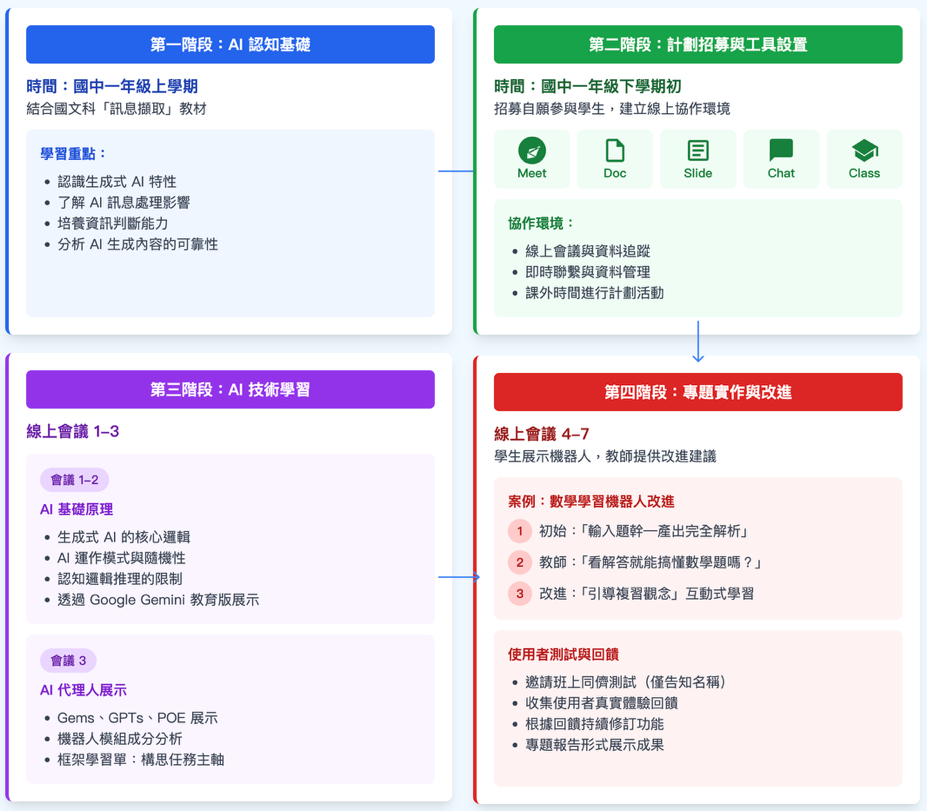Viewport: 927px width, 811px height.
Task: Select the numbered circle 2 step
Action: [x=520, y=562]
